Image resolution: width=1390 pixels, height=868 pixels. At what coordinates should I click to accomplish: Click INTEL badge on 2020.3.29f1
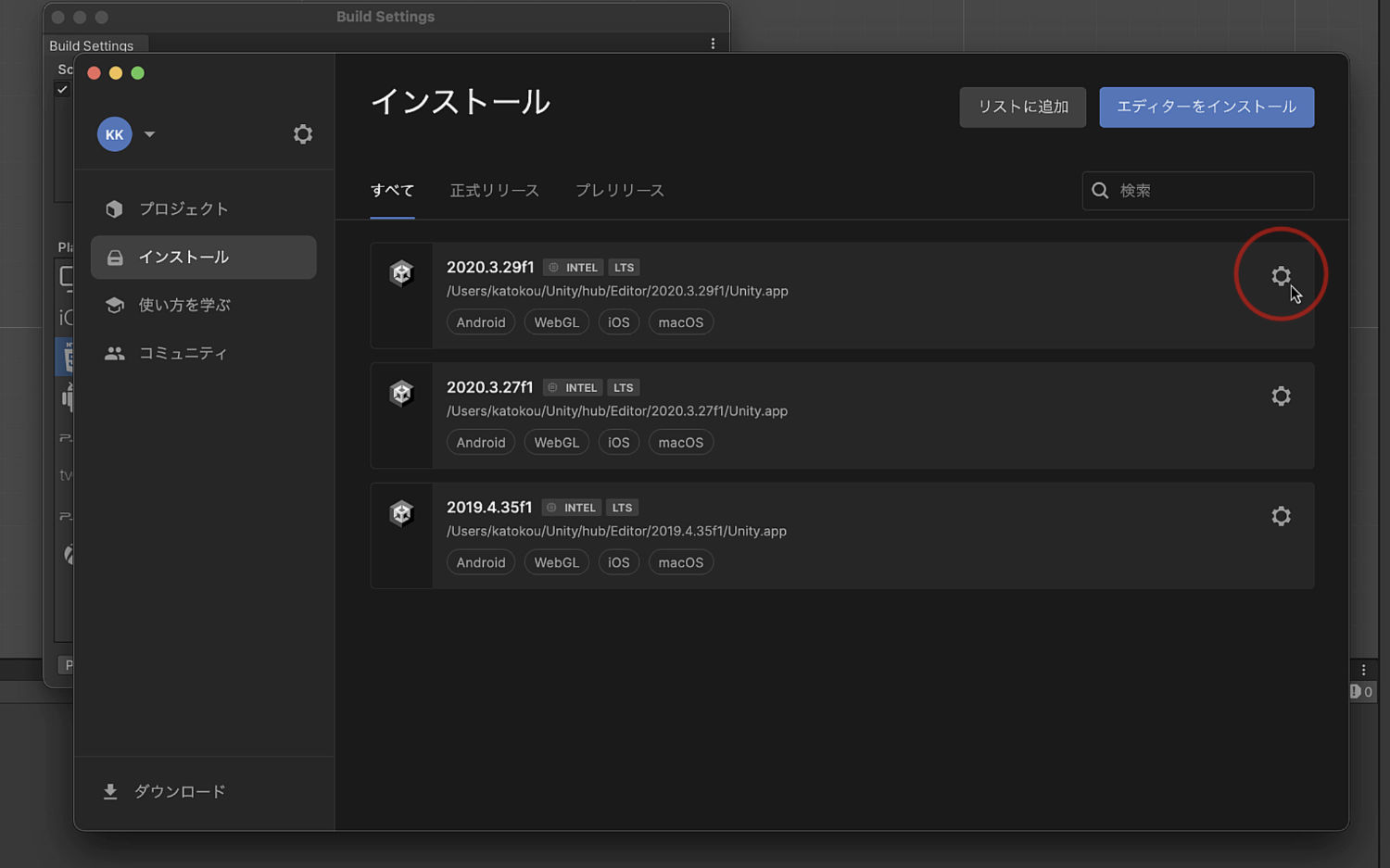(x=574, y=268)
